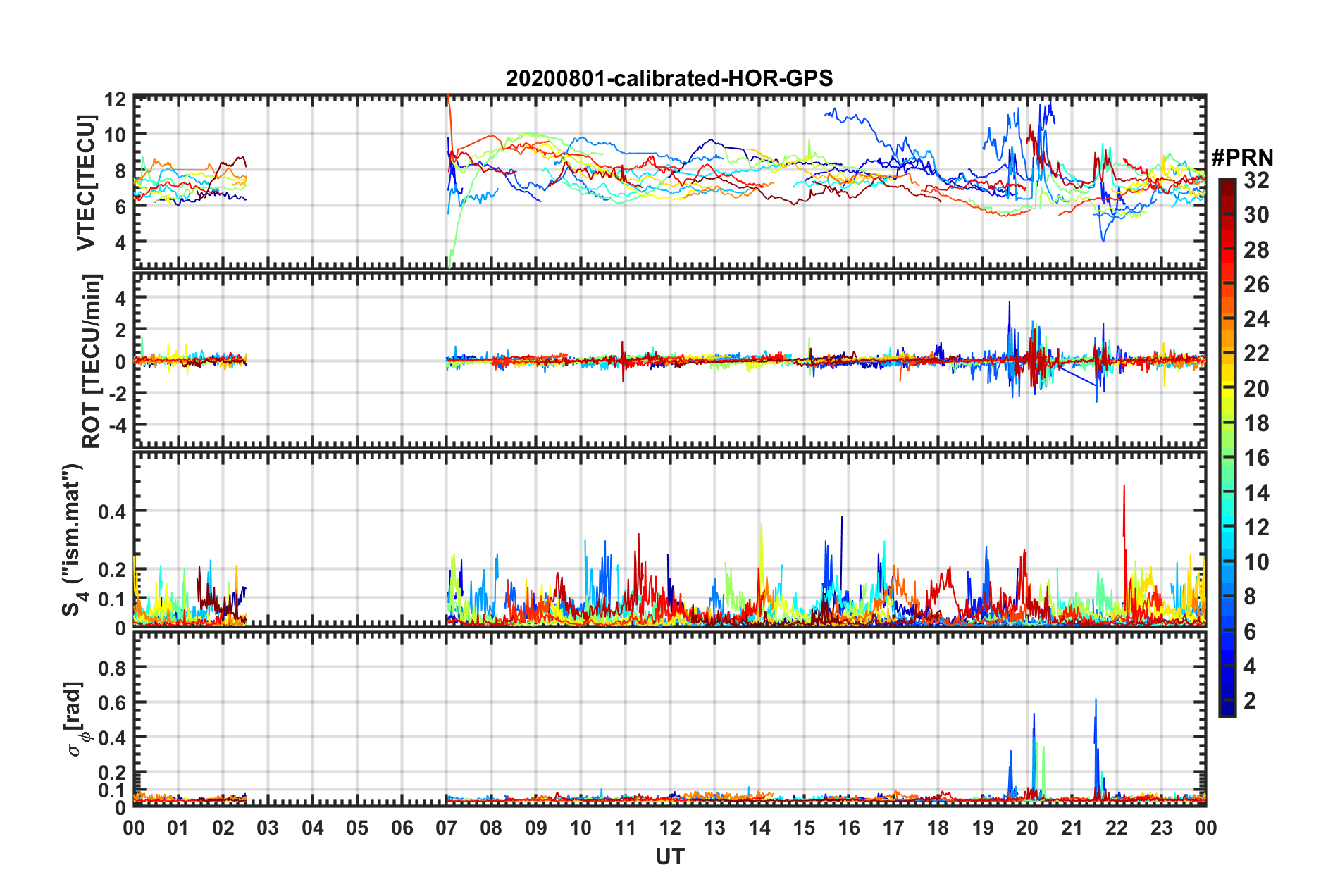Viewport: 1340px width, 896px height.
Task: Click the #PRN colorbar title
Action: [x=1242, y=158]
